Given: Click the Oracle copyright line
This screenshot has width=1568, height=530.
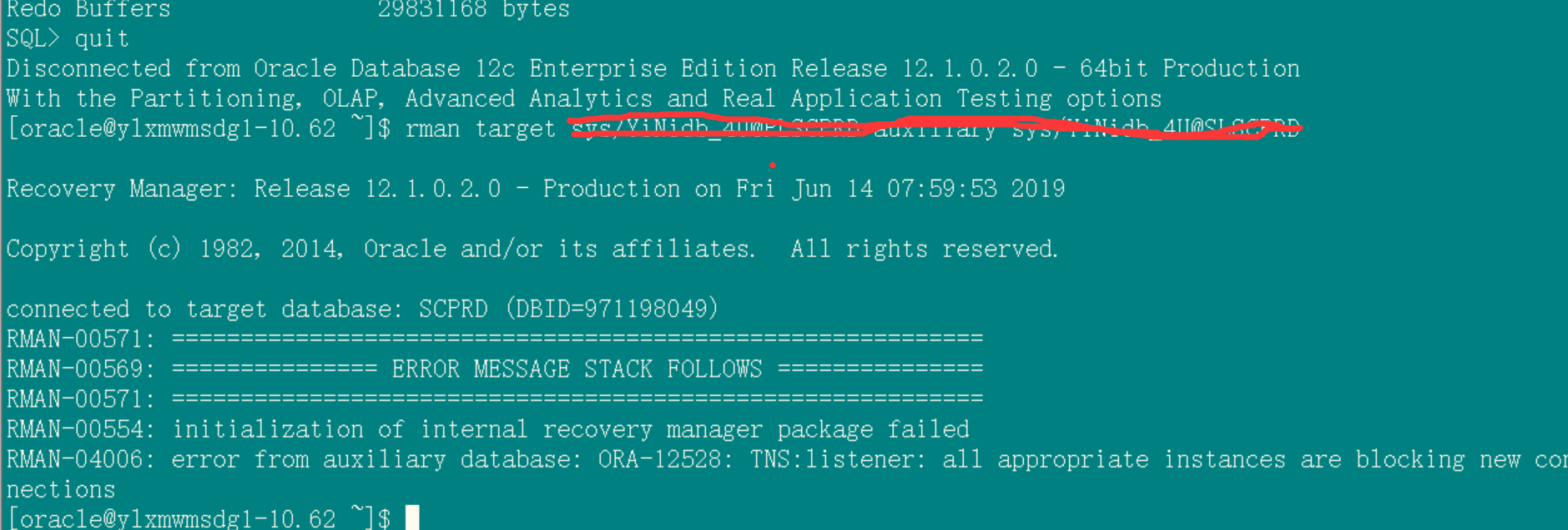Looking at the screenshot, I should tap(532, 250).
